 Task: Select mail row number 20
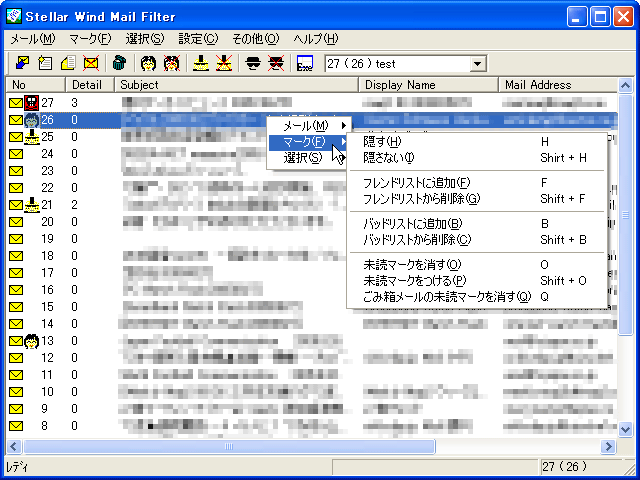[312, 222]
